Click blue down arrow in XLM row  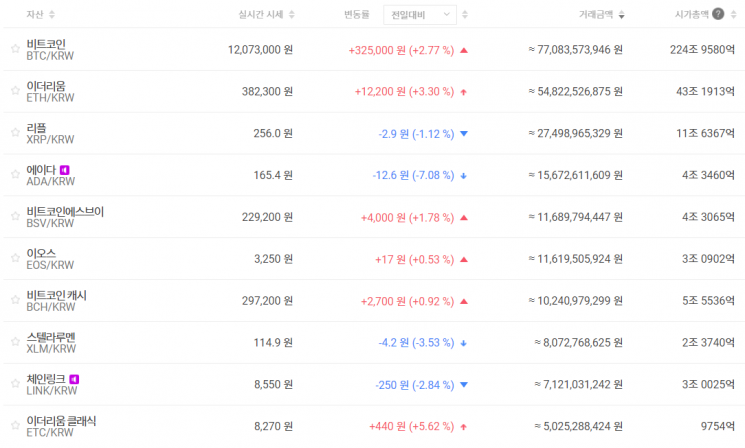point(464,343)
